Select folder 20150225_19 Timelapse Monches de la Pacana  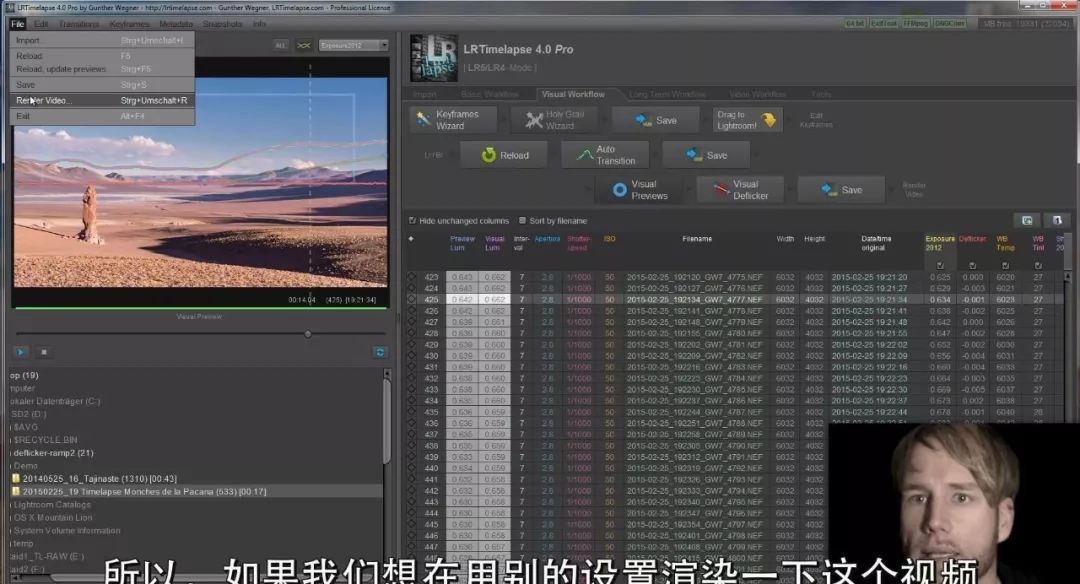[145, 492]
